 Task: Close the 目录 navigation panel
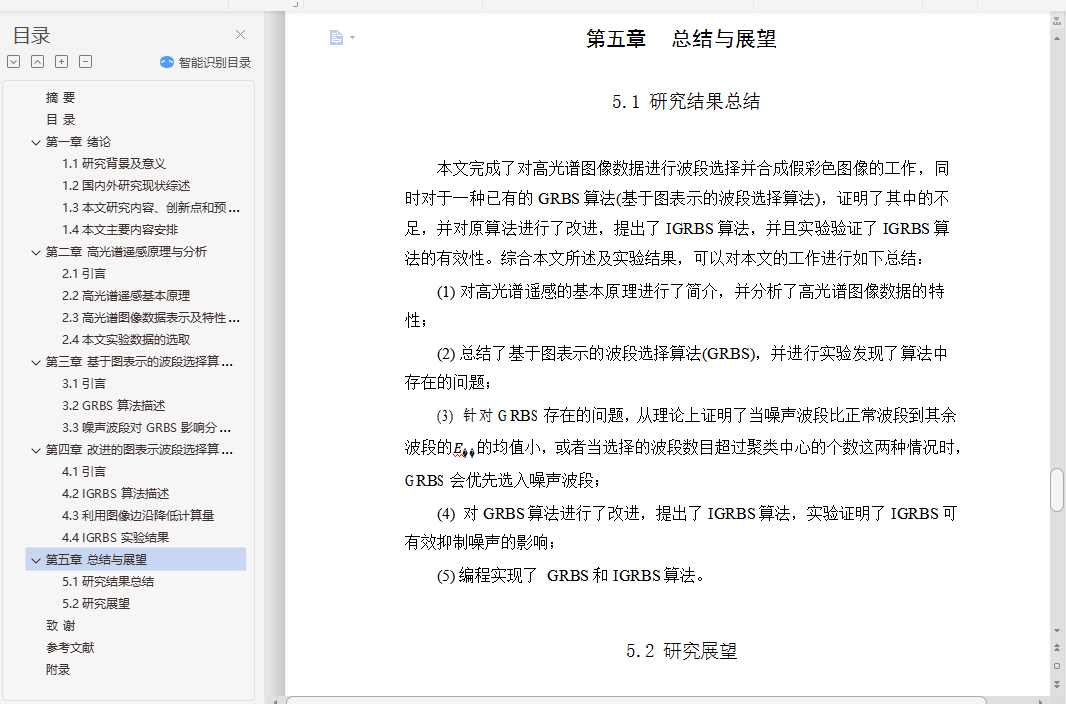(240, 35)
